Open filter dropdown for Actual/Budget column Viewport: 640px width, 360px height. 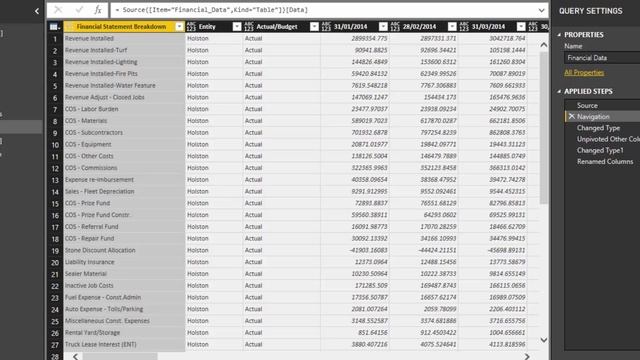click(314, 27)
